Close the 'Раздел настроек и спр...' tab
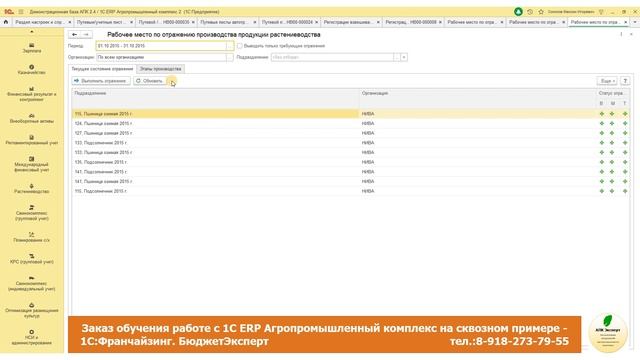This screenshot has height=360, width=640. click(x=70, y=22)
